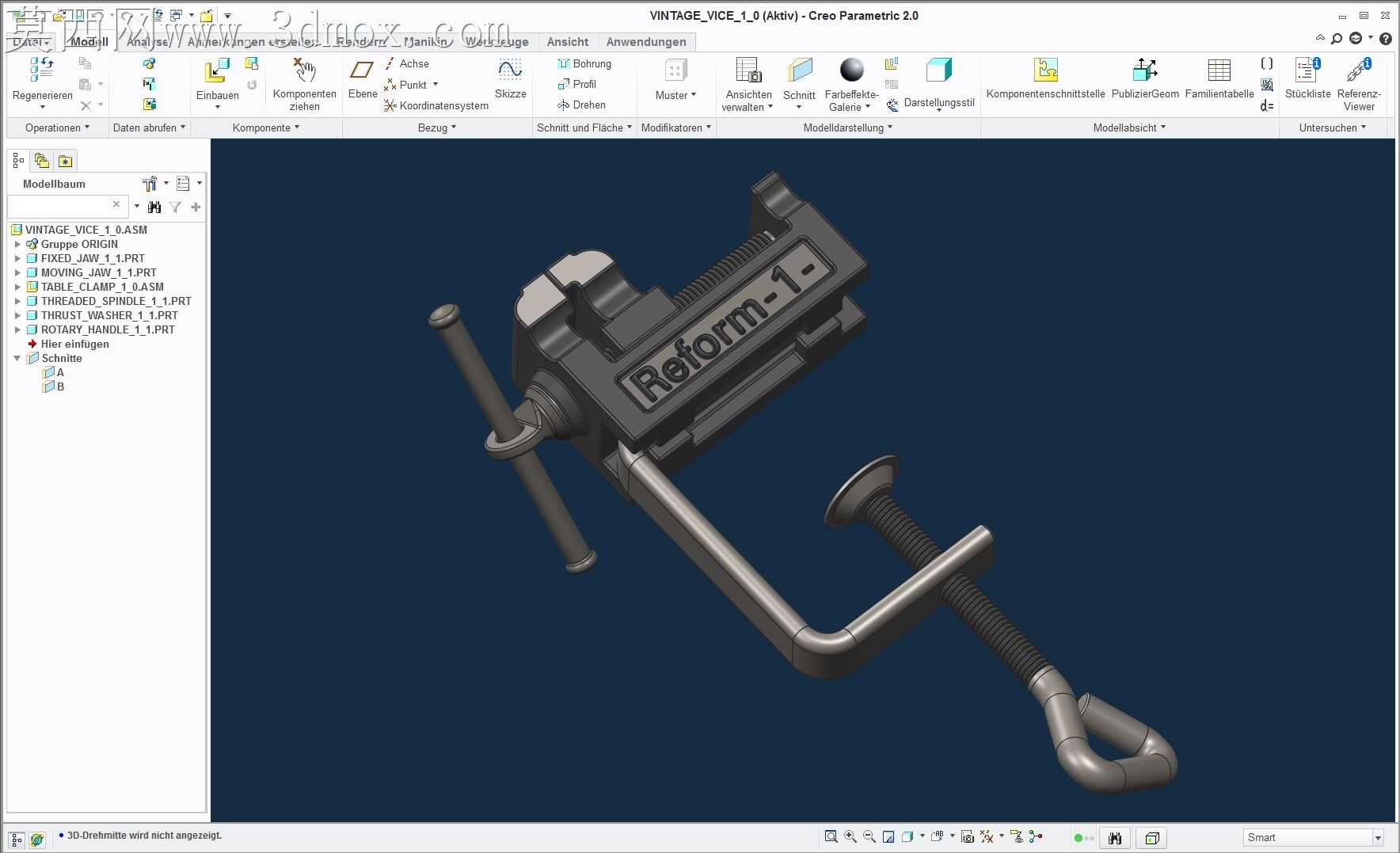Screen dimensions: 1400x853
Task: Minimize the ribbon with the caret icon
Action: 1320,38
